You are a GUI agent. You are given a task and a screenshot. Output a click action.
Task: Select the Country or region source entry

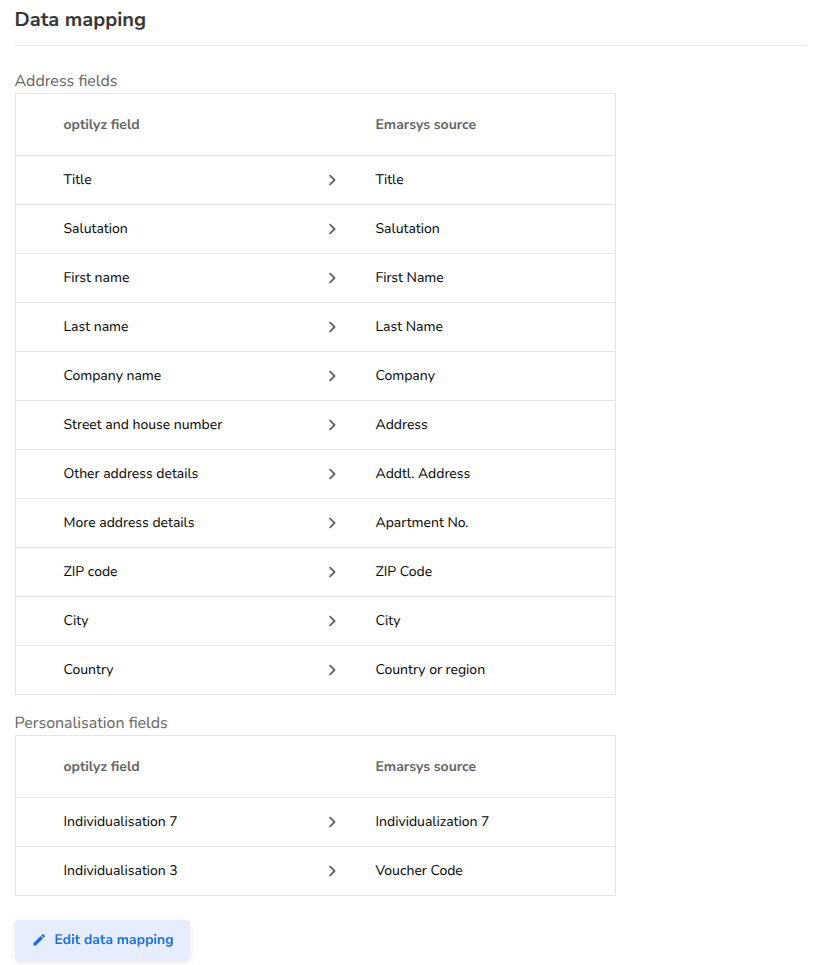430,670
